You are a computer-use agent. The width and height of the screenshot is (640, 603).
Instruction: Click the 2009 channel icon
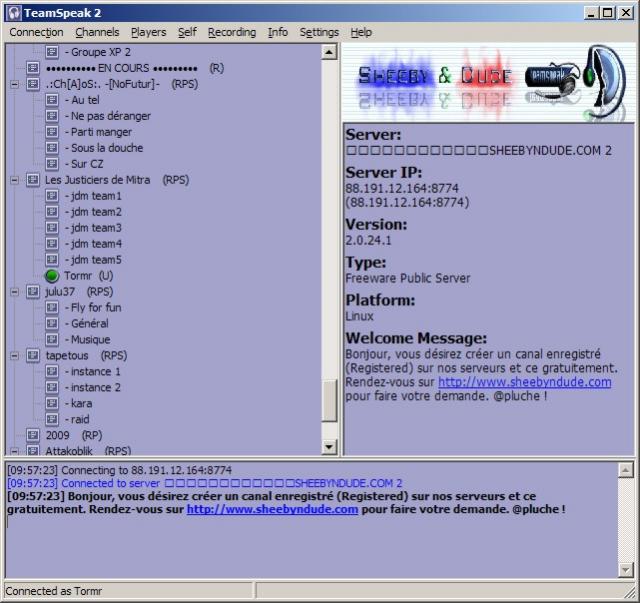point(33,435)
